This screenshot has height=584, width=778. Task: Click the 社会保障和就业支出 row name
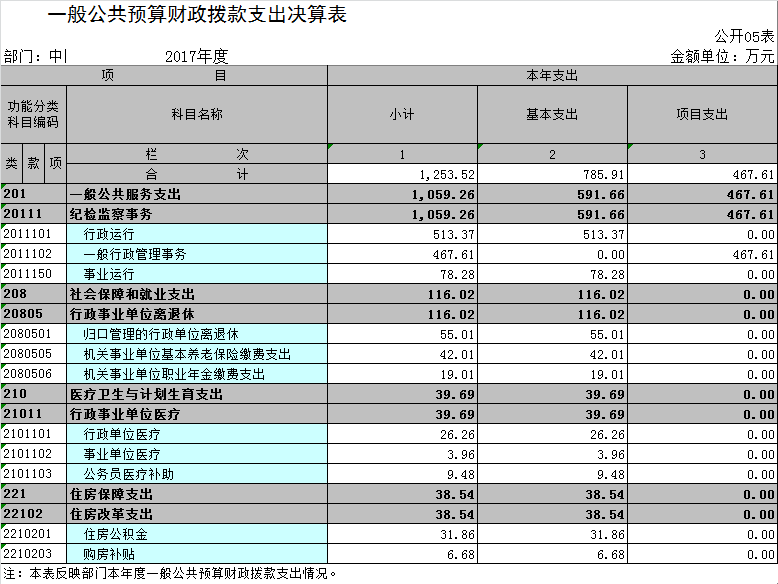[132, 294]
